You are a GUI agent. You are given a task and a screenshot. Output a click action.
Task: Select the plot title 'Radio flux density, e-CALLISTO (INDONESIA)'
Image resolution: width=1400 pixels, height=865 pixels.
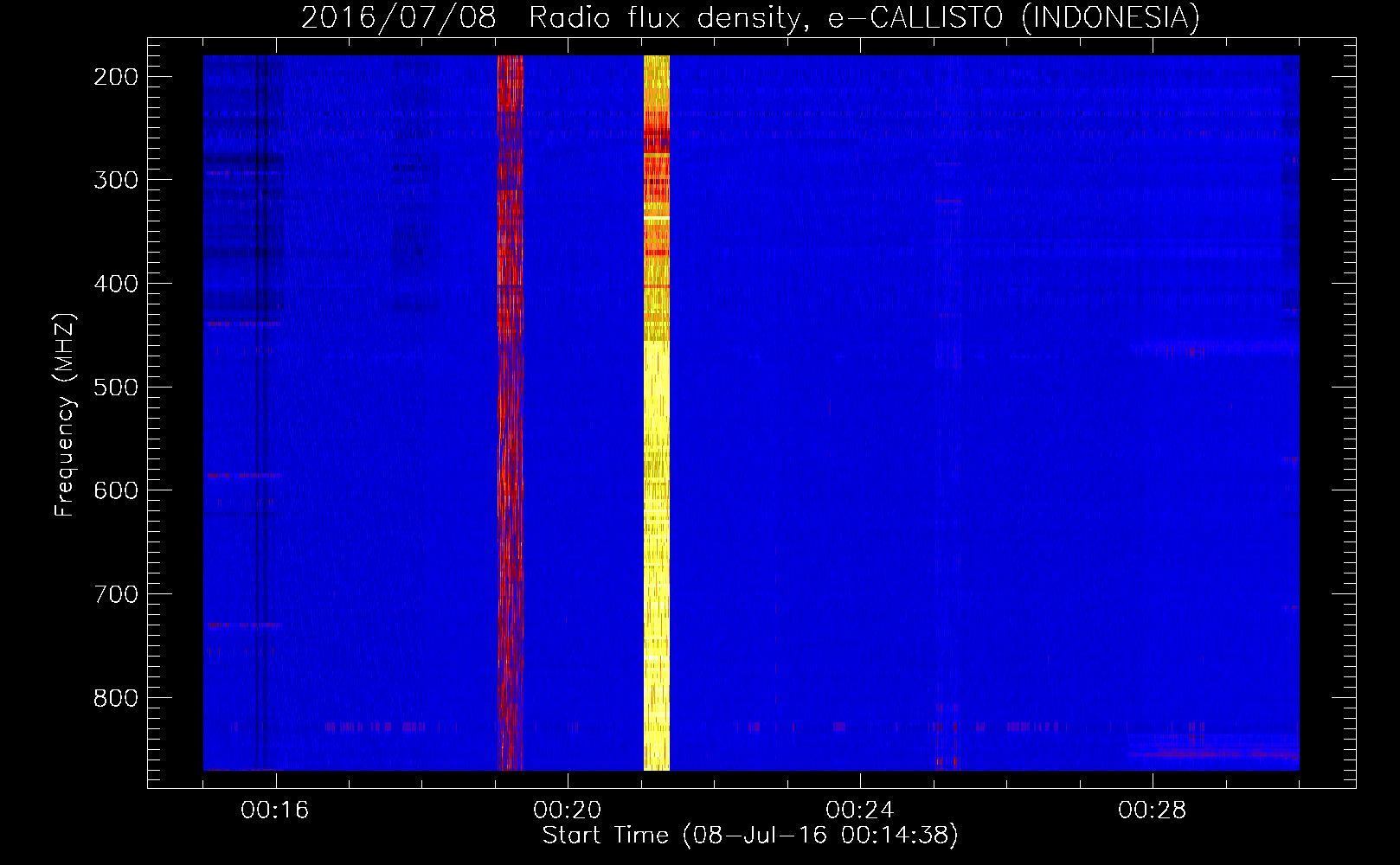coord(864,17)
